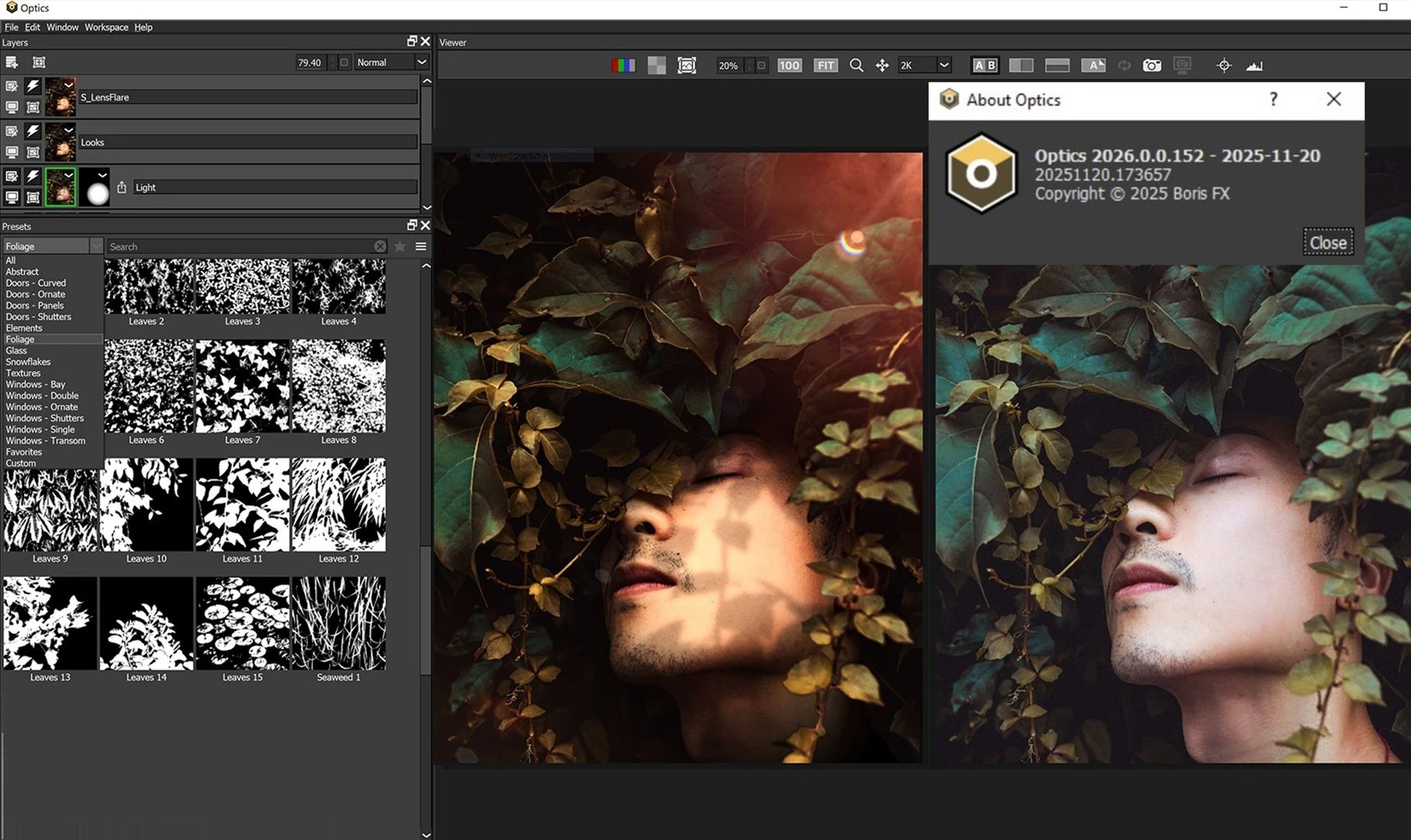Click the add layer icon in Layers panel
1411x840 pixels.
(12, 62)
